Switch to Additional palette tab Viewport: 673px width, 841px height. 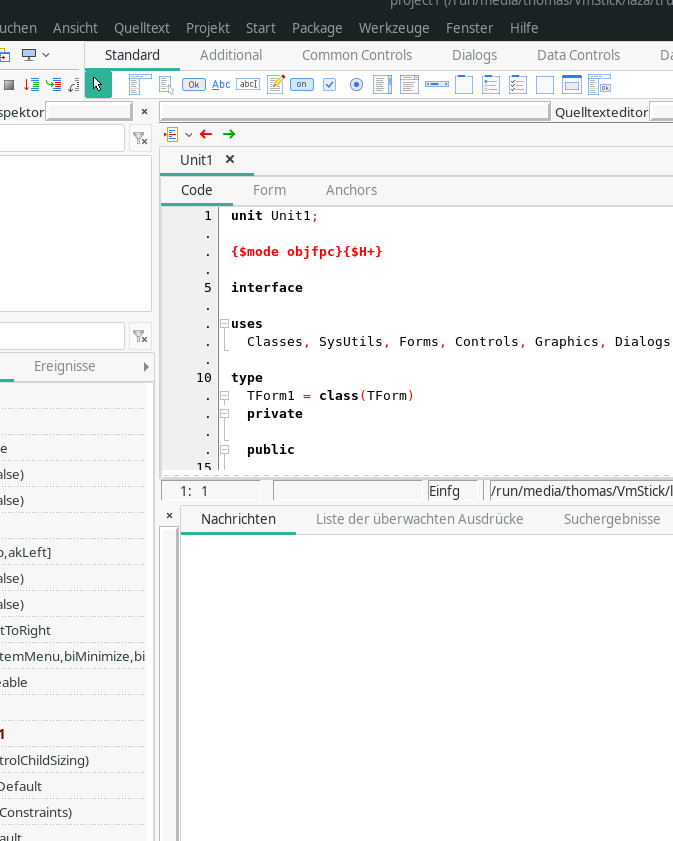tap(231, 55)
